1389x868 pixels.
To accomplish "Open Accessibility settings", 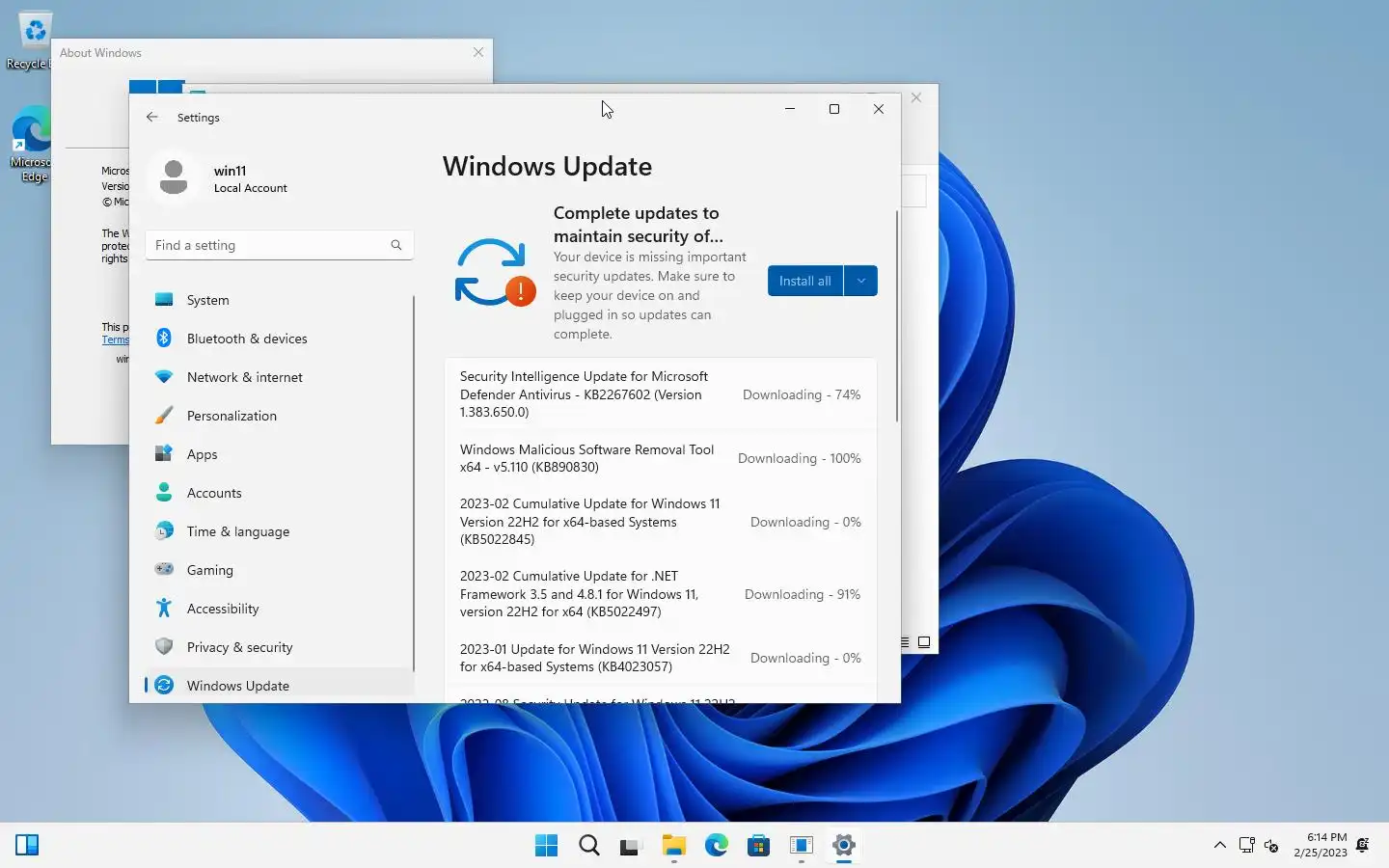I will 280,609.
